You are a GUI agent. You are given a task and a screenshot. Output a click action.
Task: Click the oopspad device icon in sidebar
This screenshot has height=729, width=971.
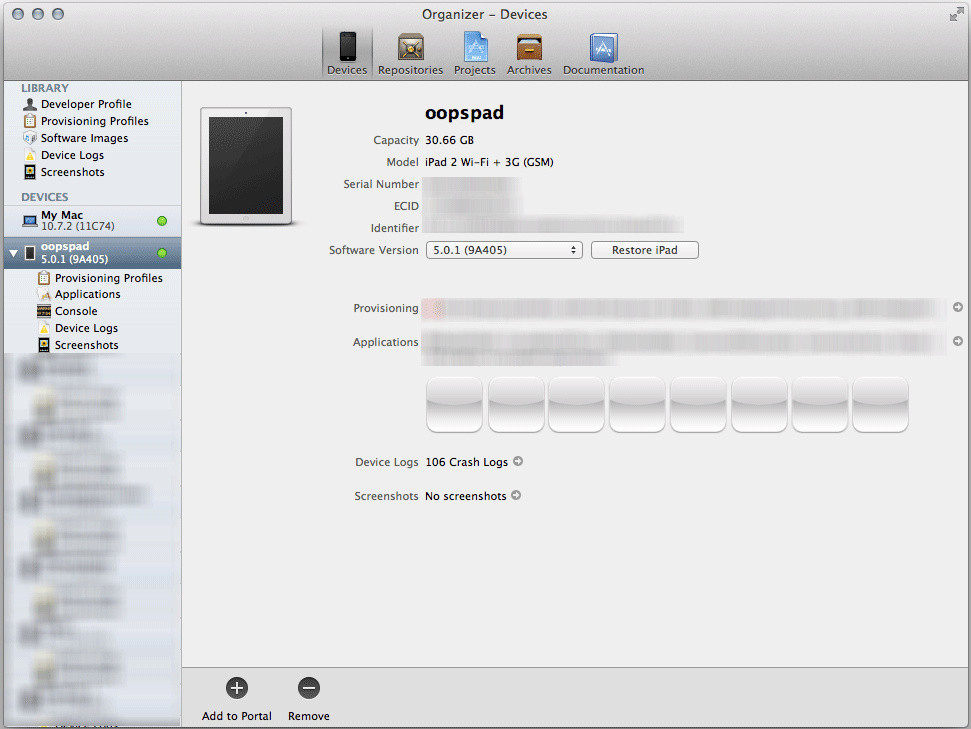click(30, 253)
